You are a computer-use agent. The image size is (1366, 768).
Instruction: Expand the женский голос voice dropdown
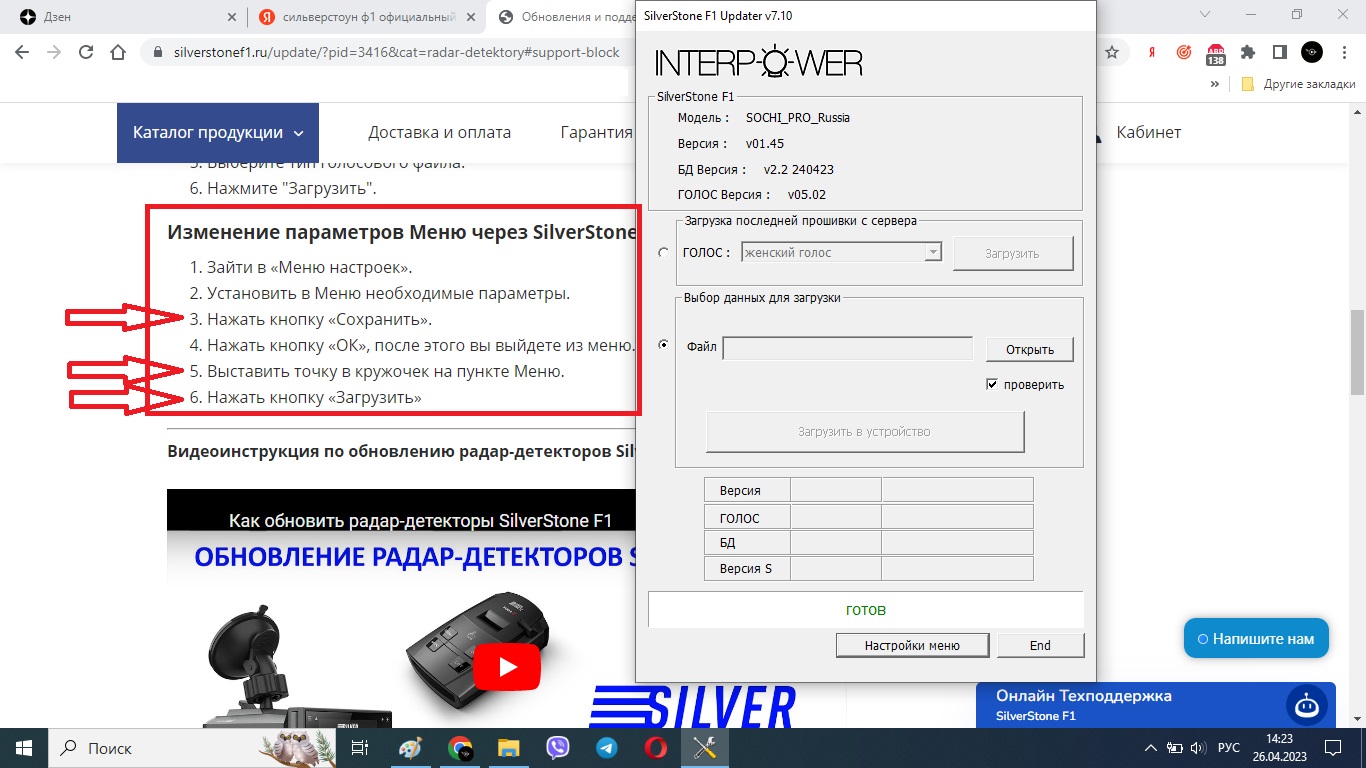point(933,253)
